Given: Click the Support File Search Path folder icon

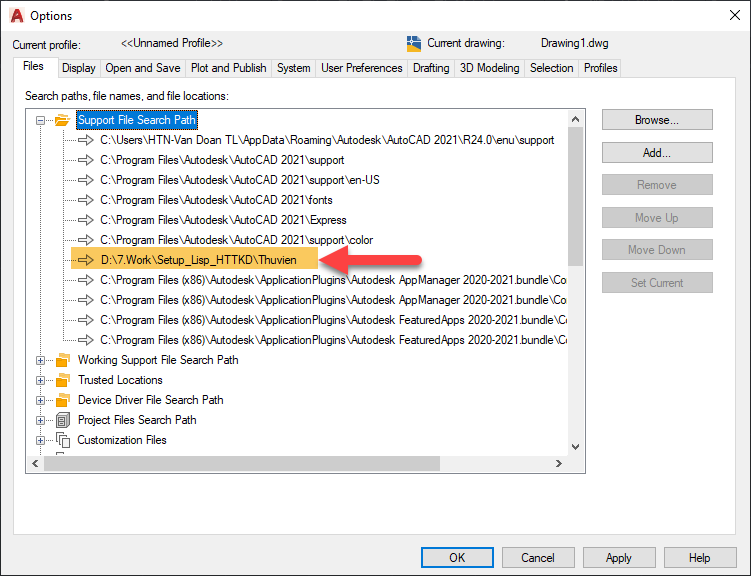Looking at the screenshot, I should point(62,120).
